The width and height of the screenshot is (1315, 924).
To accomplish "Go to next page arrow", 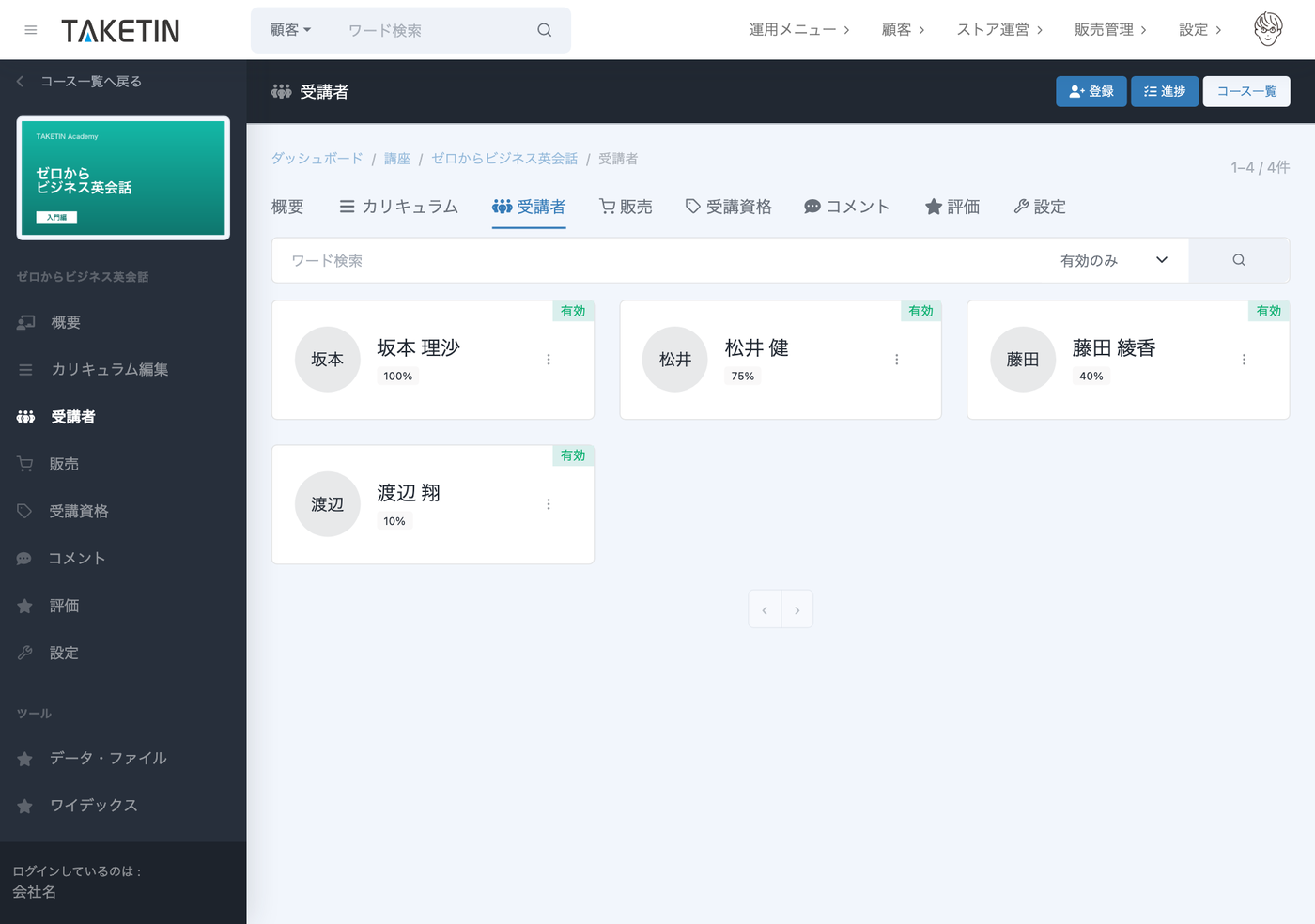I will tap(797, 610).
